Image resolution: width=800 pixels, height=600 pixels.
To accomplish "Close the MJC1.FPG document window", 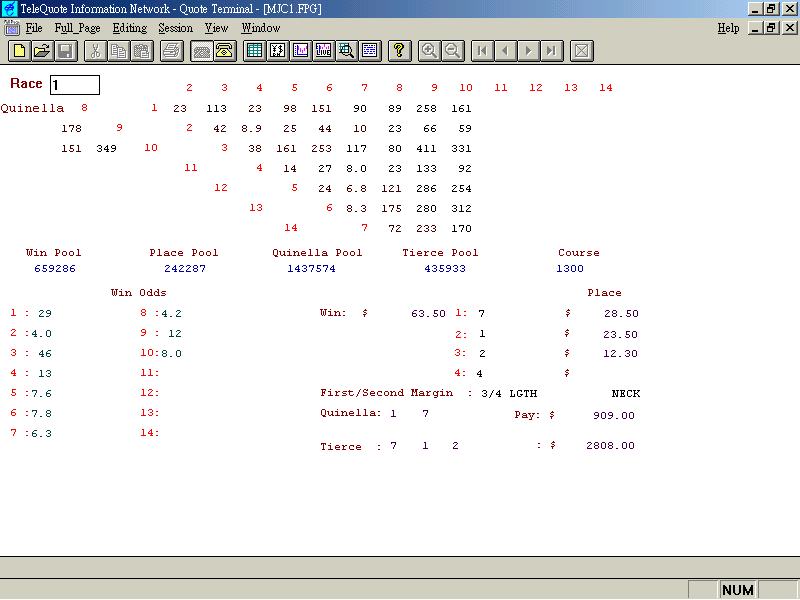I will pyautogui.click(x=789, y=28).
